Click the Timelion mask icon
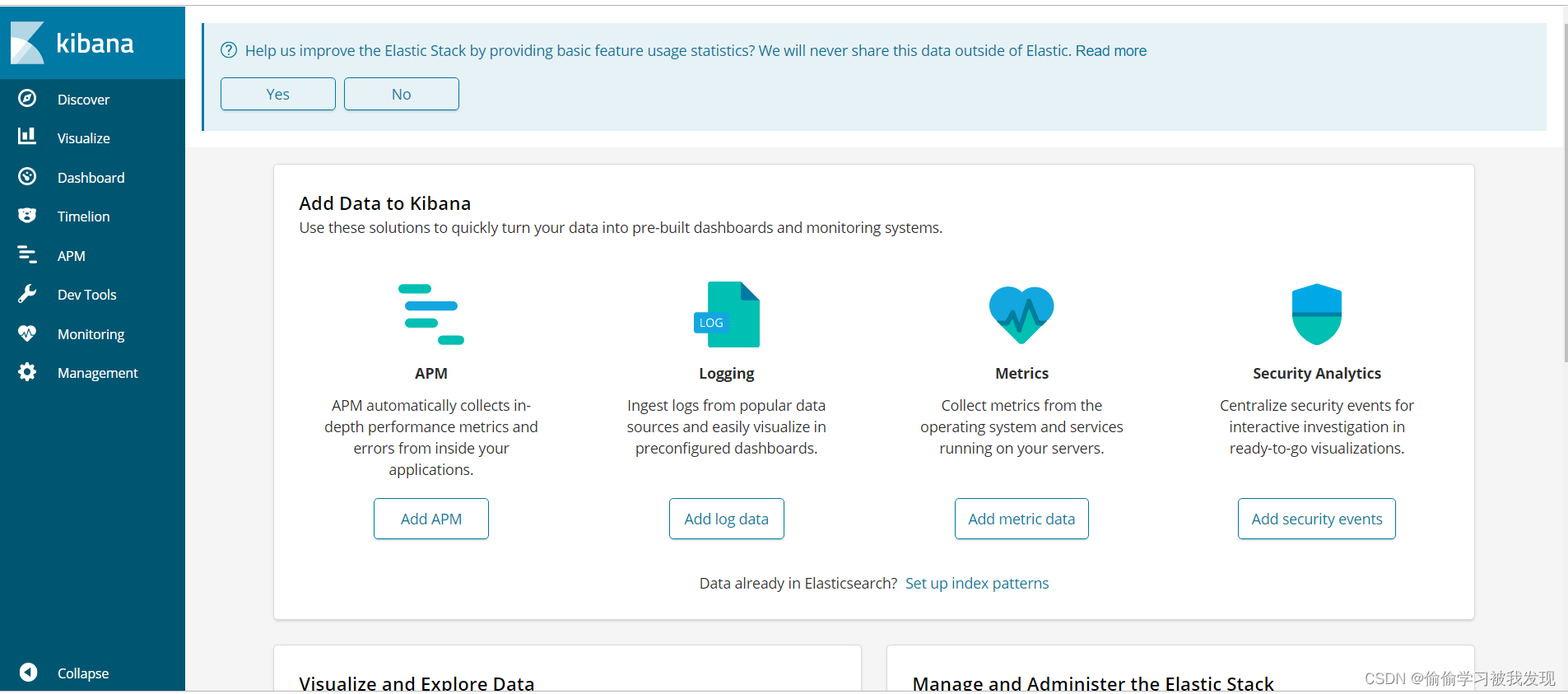This screenshot has height=694, width=1568. (x=27, y=215)
